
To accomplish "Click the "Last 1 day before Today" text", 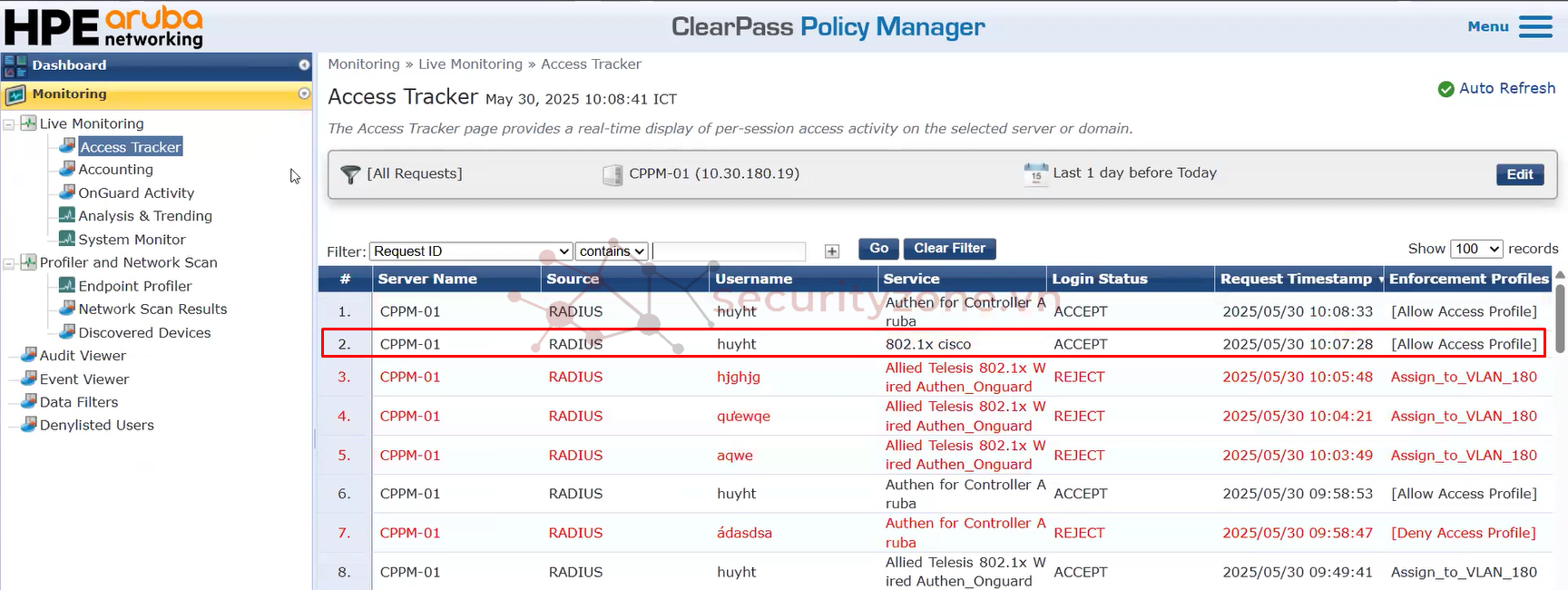I will (x=1134, y=172).
